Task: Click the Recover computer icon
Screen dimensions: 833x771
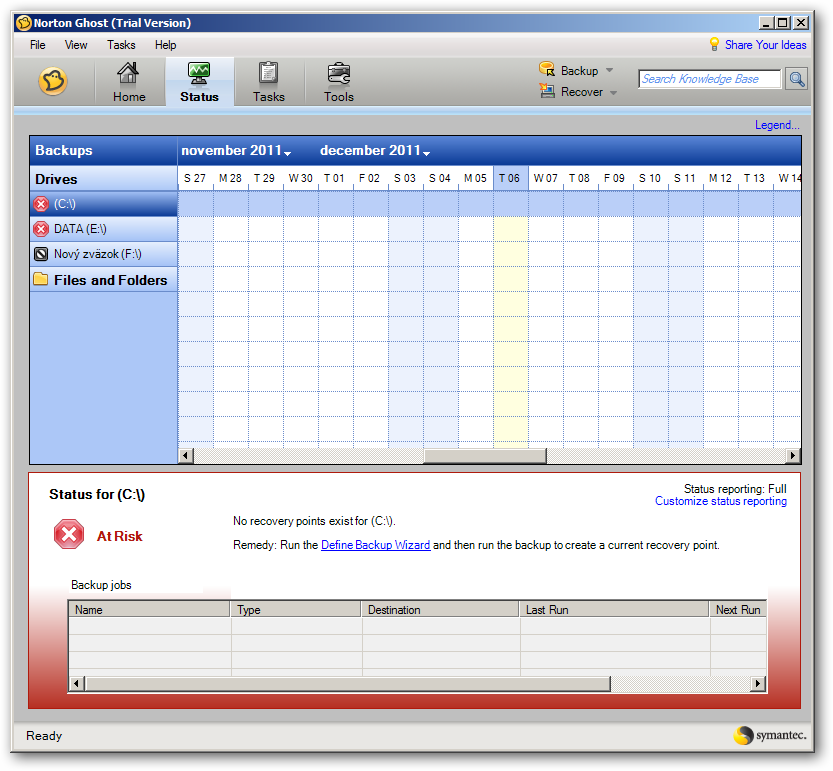Action: click(x=547, y=91)
